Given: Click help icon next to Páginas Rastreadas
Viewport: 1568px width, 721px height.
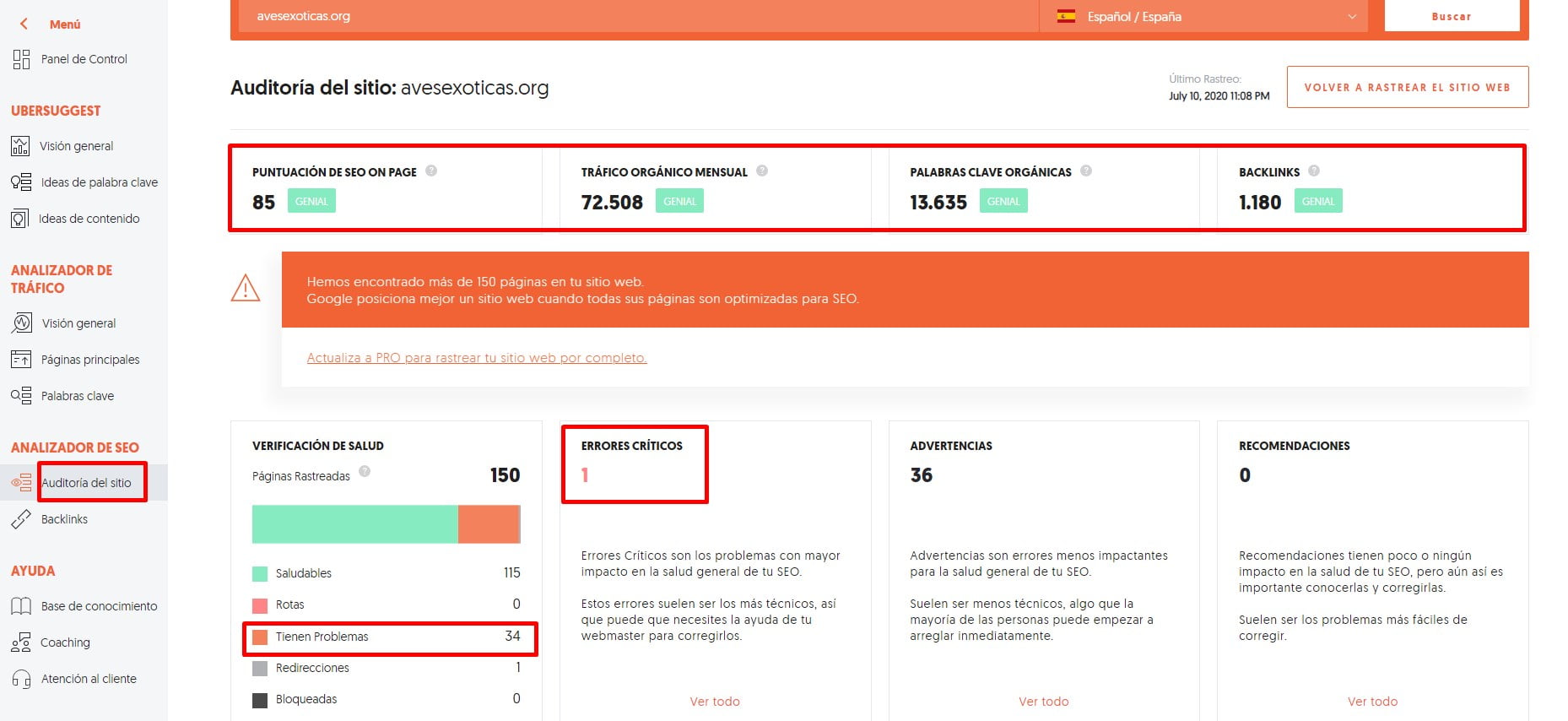Looking at the screenshot, I should [x=365, y=471].
